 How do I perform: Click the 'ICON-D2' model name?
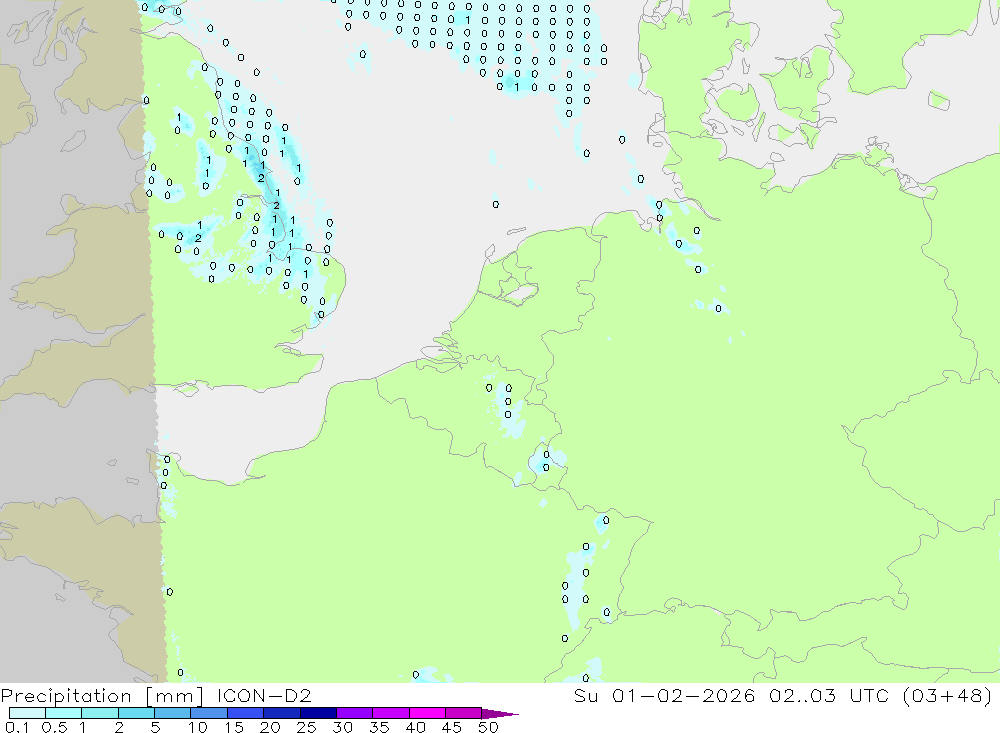(x=264, y=695)
